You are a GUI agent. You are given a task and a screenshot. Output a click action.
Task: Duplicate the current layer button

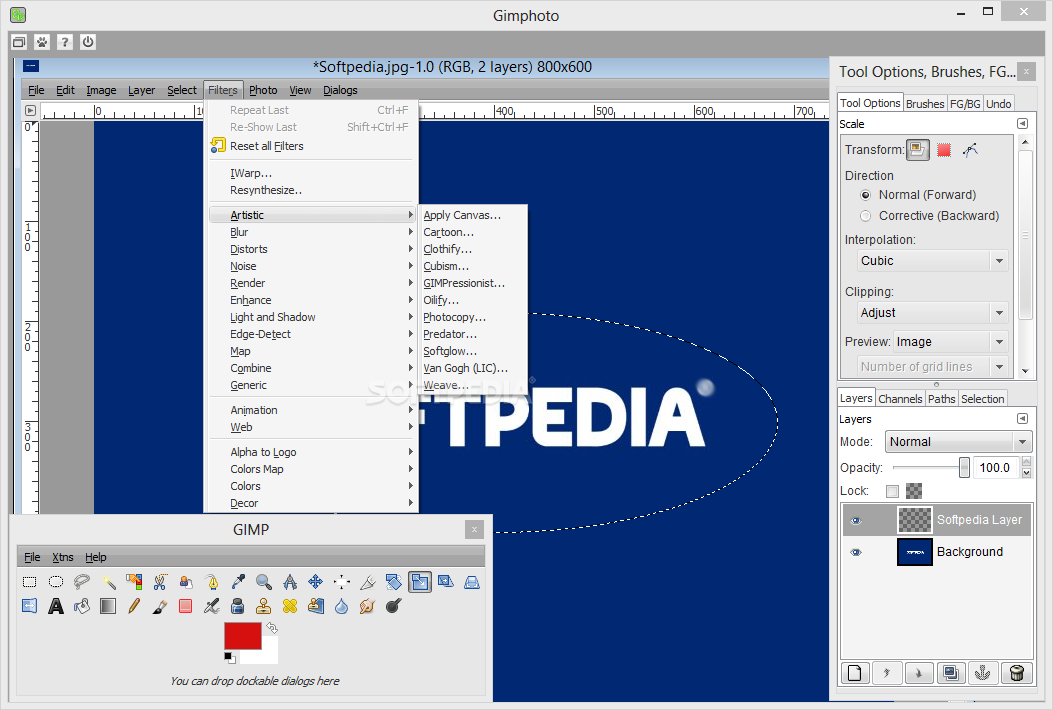pos(951,673)
